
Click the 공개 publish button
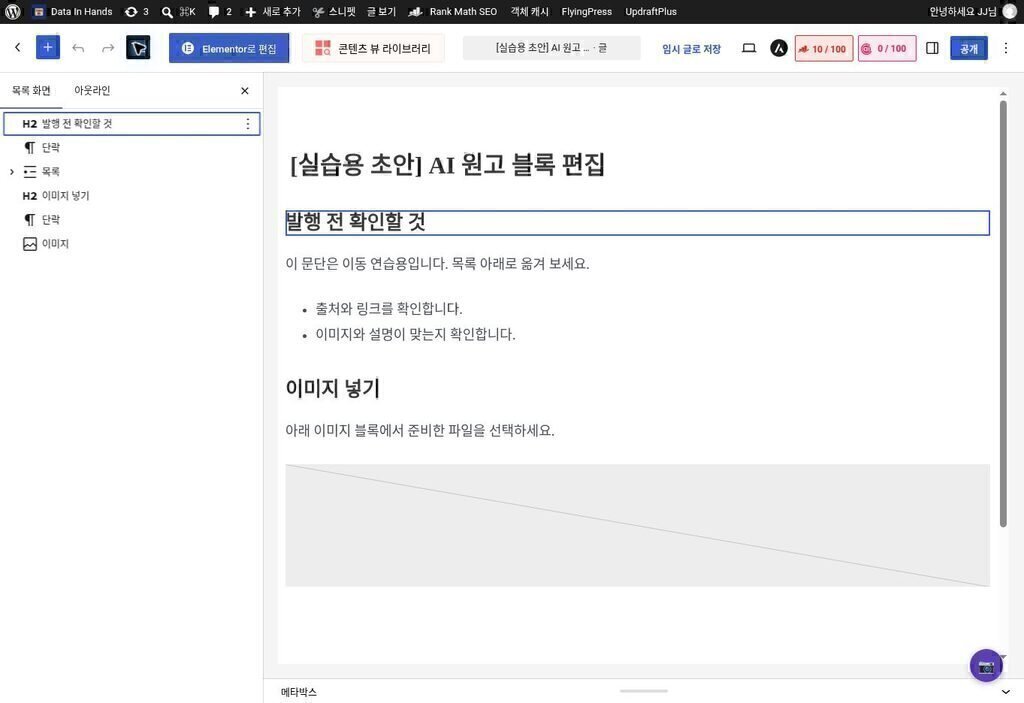coord(968,48)
